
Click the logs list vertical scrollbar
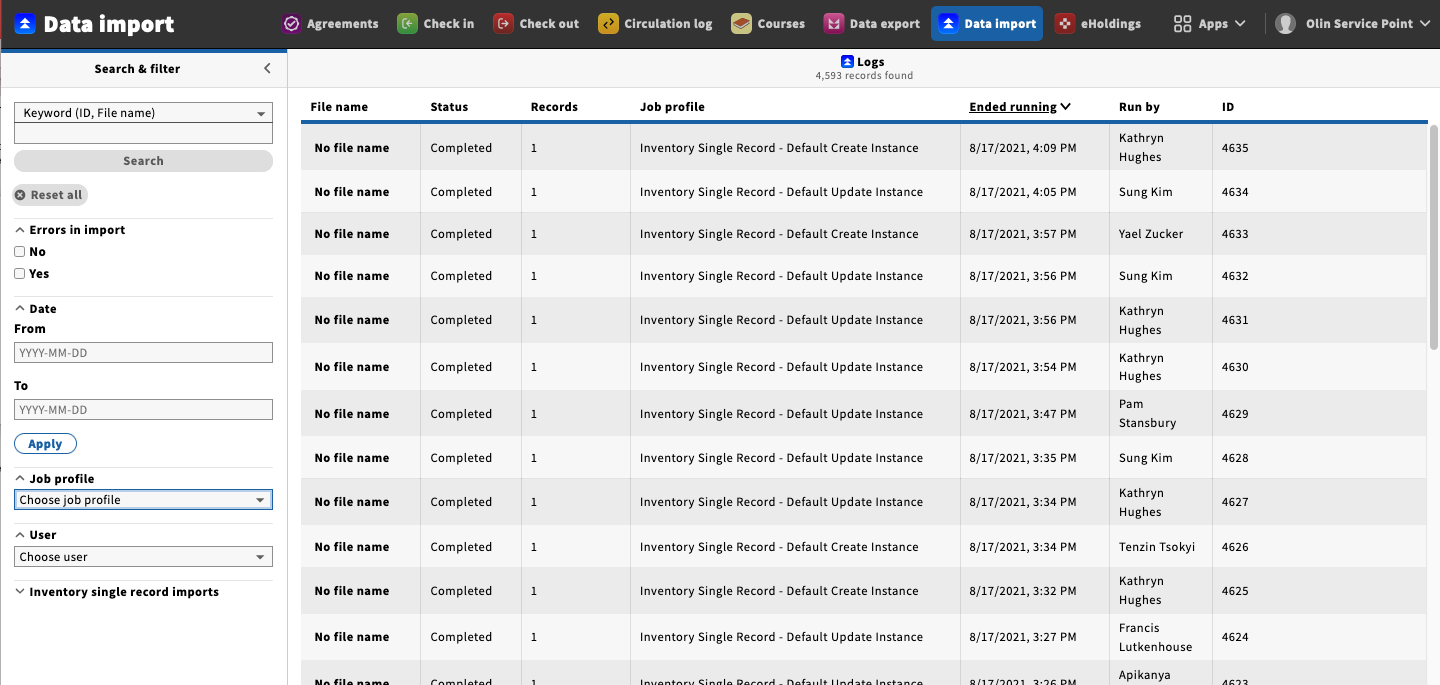(x=1433, y=238)
